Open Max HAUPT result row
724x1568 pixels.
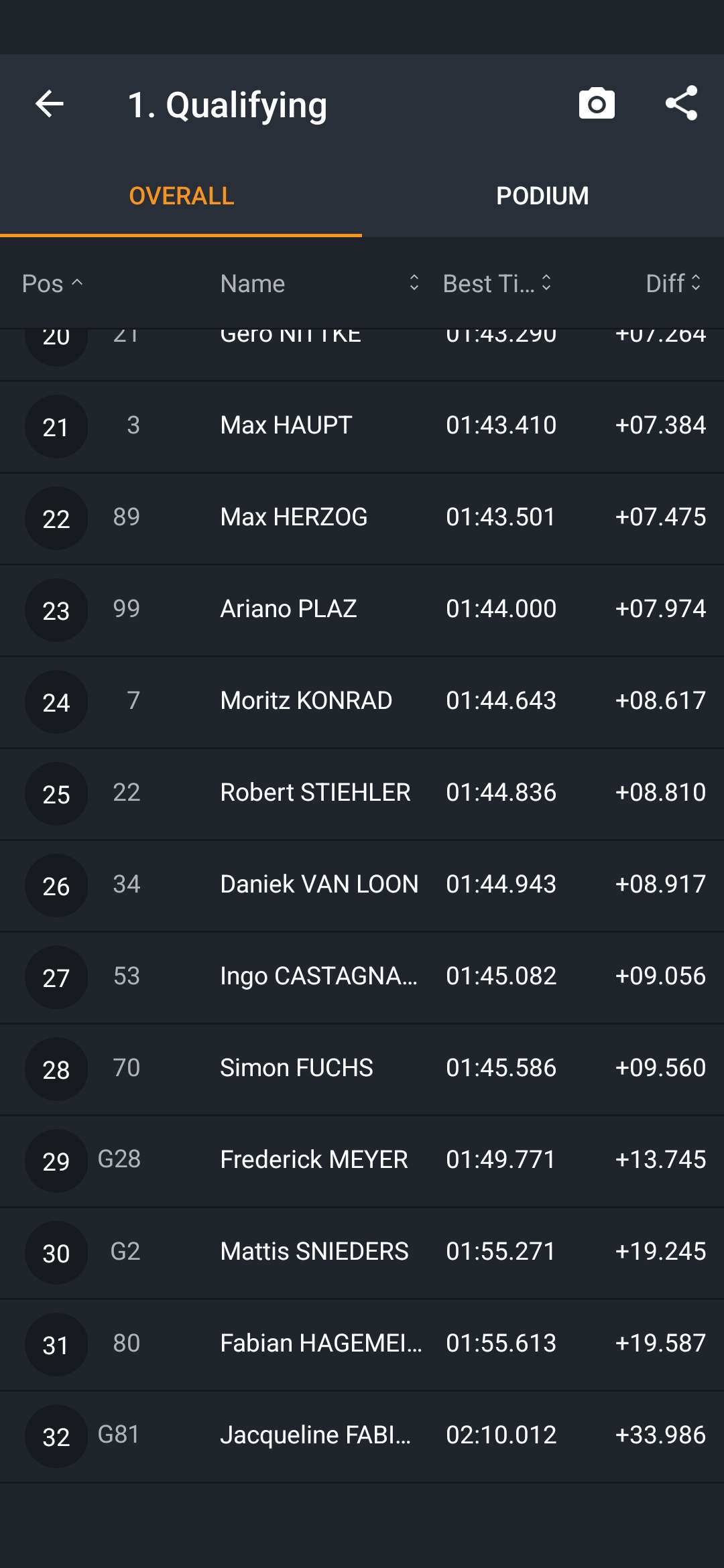point(362,426)
